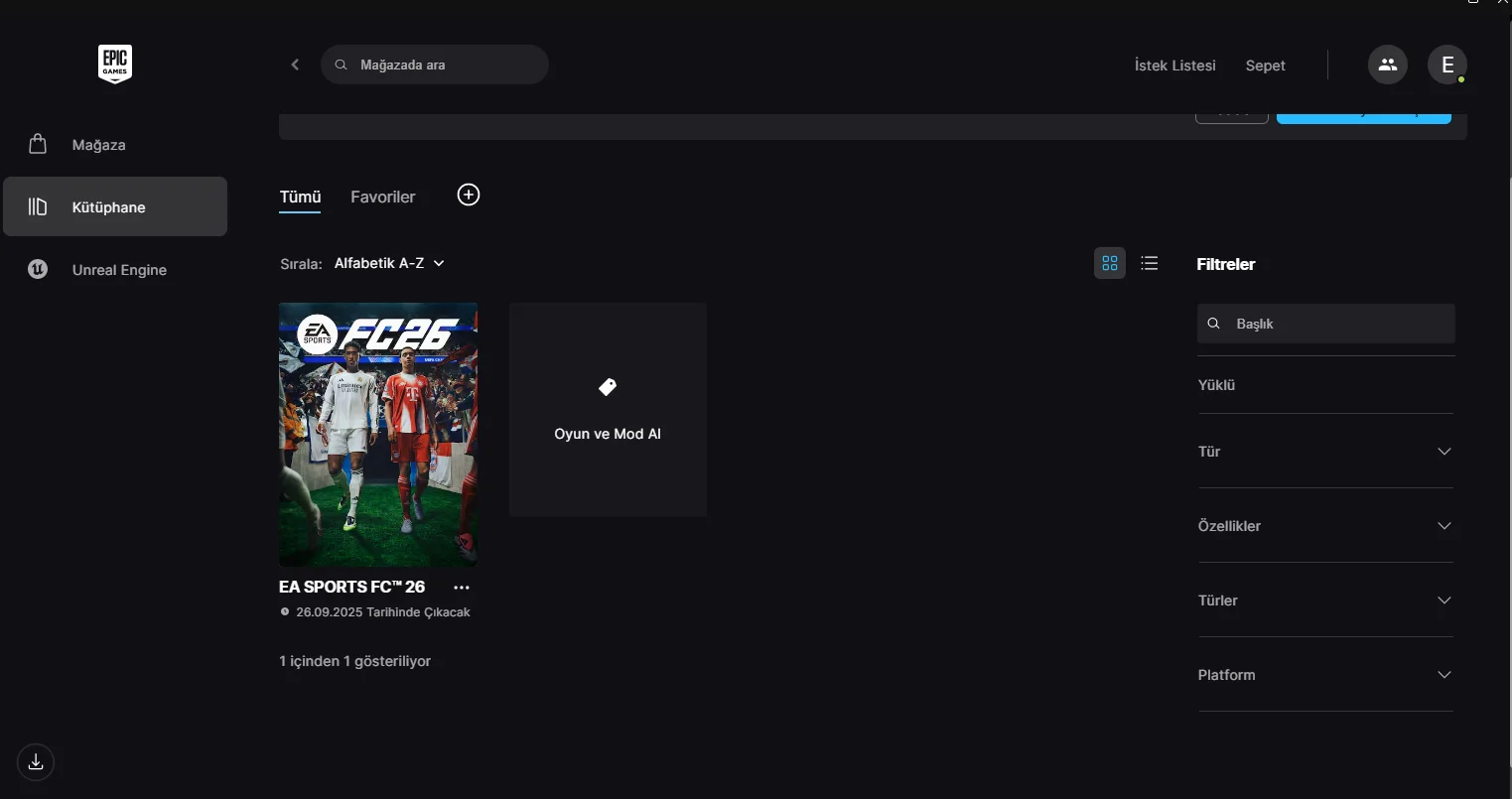Image resolution: width=1512 pixels, height=799 pixels.
Task: Click the '26.09.2025 Tarihinde Çıkacak' release text
Action: point(383,612)
